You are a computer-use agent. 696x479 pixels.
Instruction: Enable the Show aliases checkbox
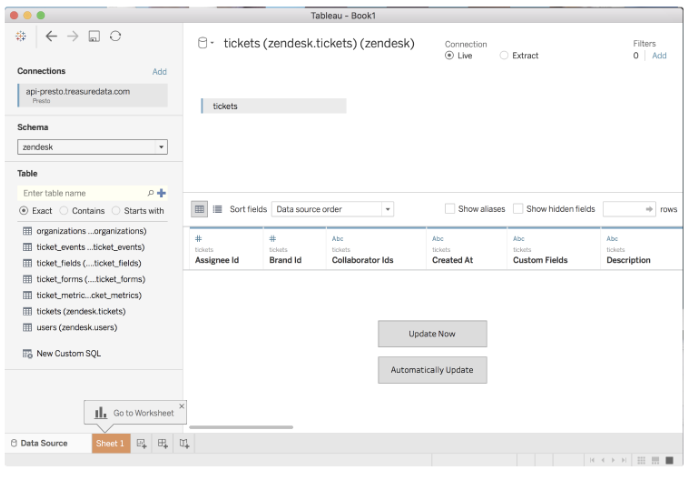[450, 209]
